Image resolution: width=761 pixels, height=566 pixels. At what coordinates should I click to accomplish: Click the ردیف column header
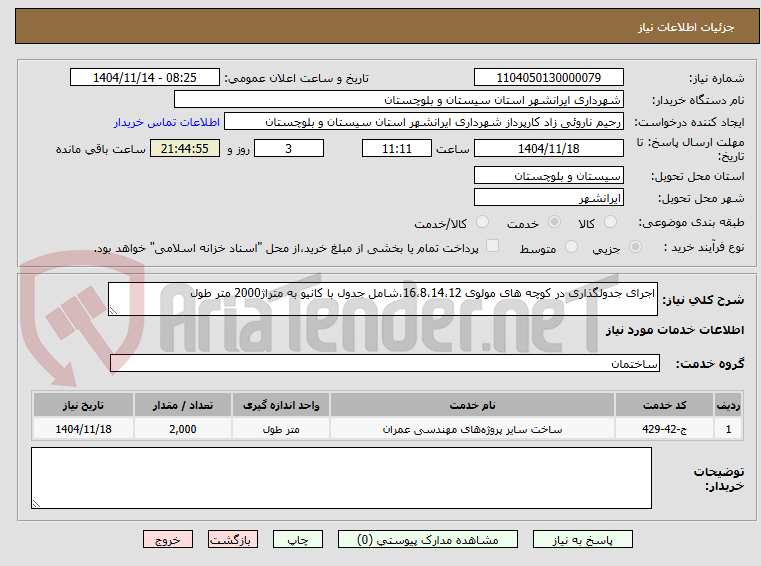tap(728, 405)
